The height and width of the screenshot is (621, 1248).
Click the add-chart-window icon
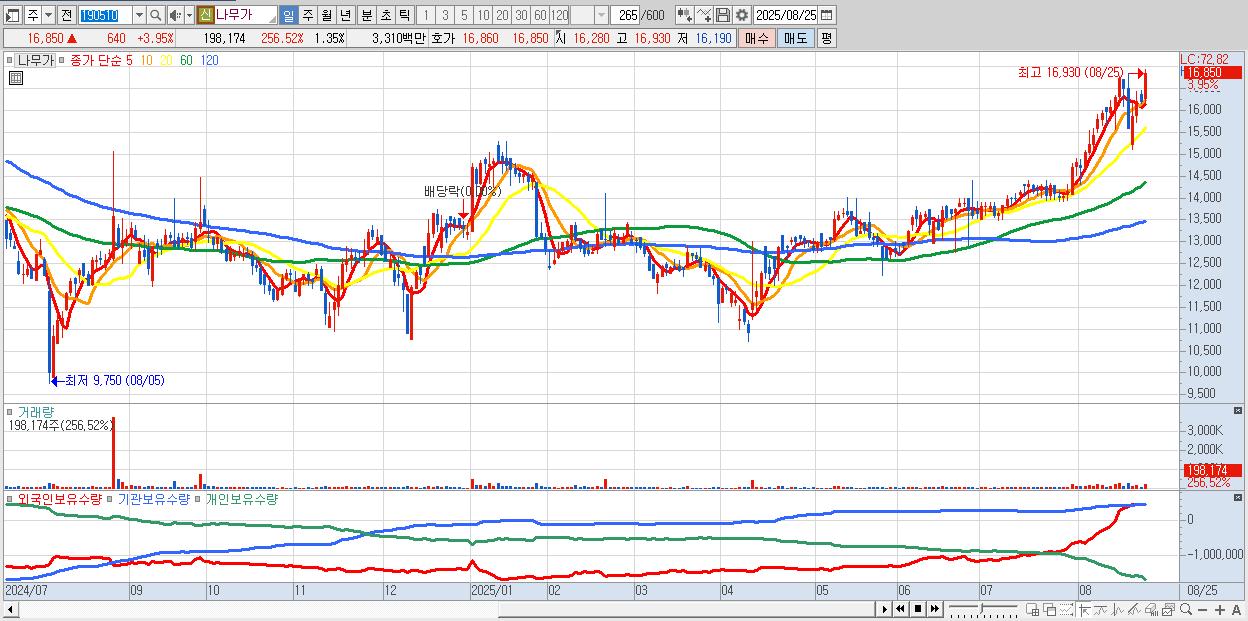click(x=1033, y=609)
